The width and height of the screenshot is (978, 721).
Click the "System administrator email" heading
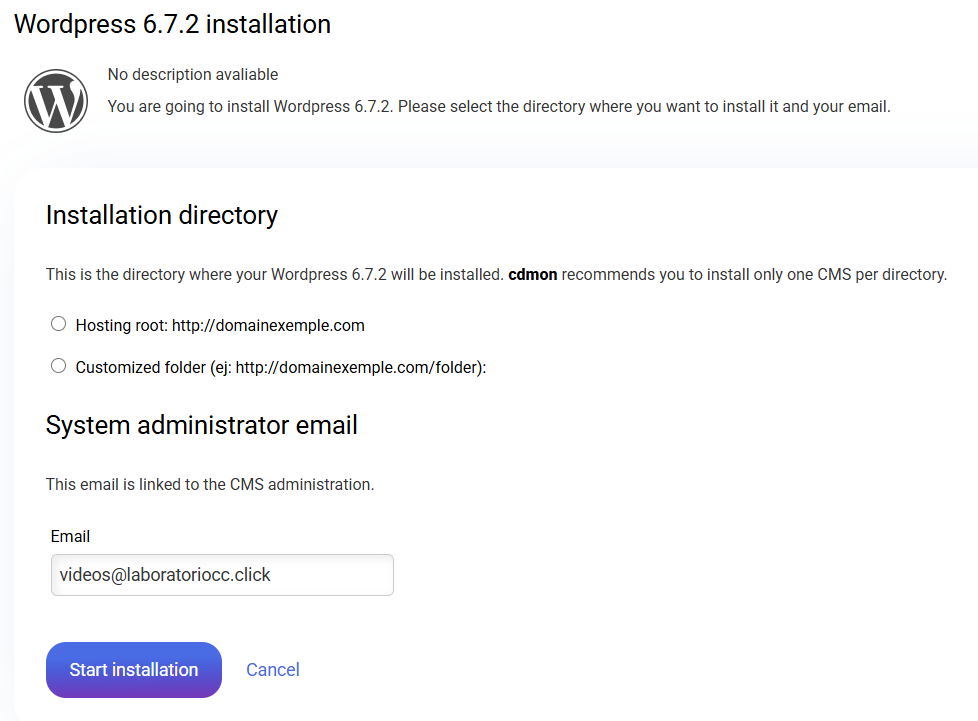202,425
